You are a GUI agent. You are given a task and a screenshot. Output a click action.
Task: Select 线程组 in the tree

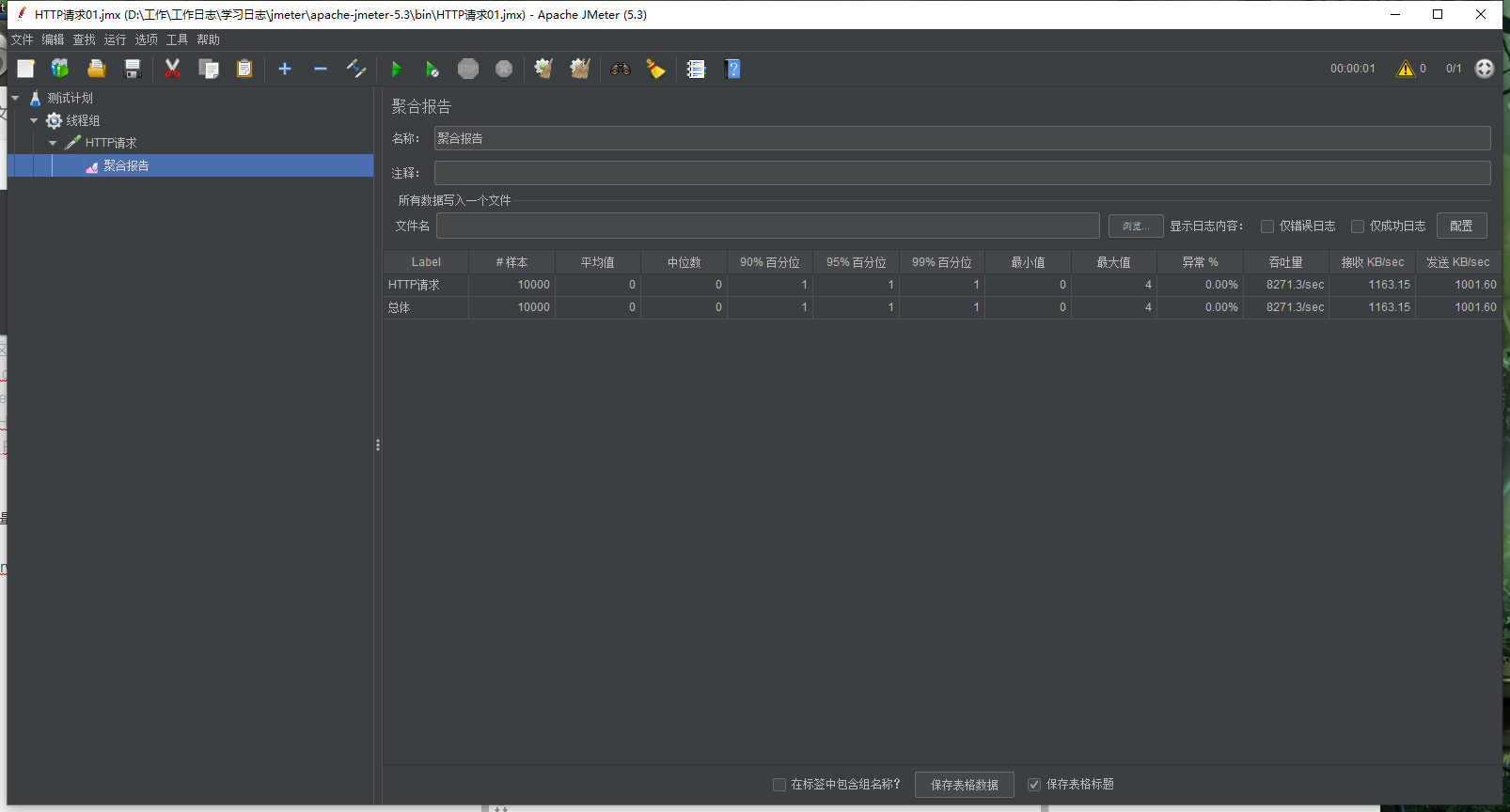(x=83, y=120)
